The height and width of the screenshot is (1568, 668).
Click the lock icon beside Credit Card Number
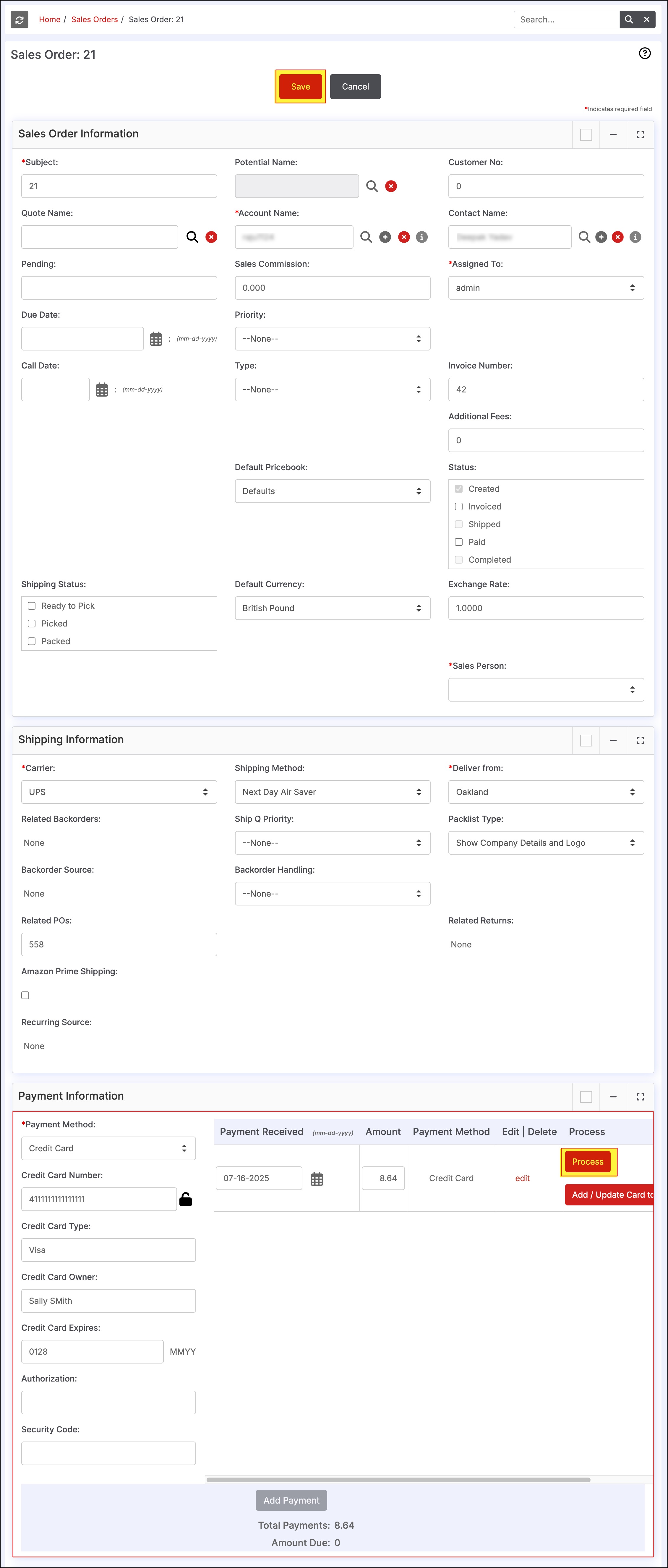186,1199
